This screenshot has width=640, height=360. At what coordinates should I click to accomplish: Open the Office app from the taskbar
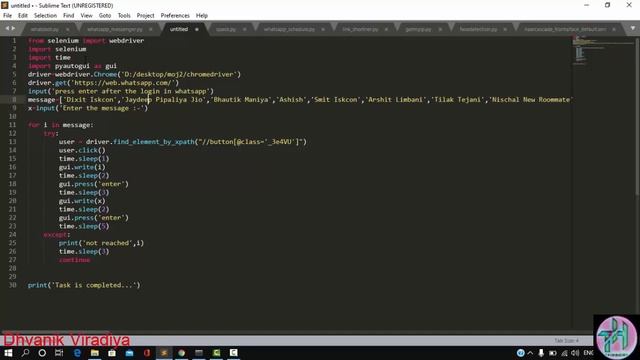(x=147, y=353)
